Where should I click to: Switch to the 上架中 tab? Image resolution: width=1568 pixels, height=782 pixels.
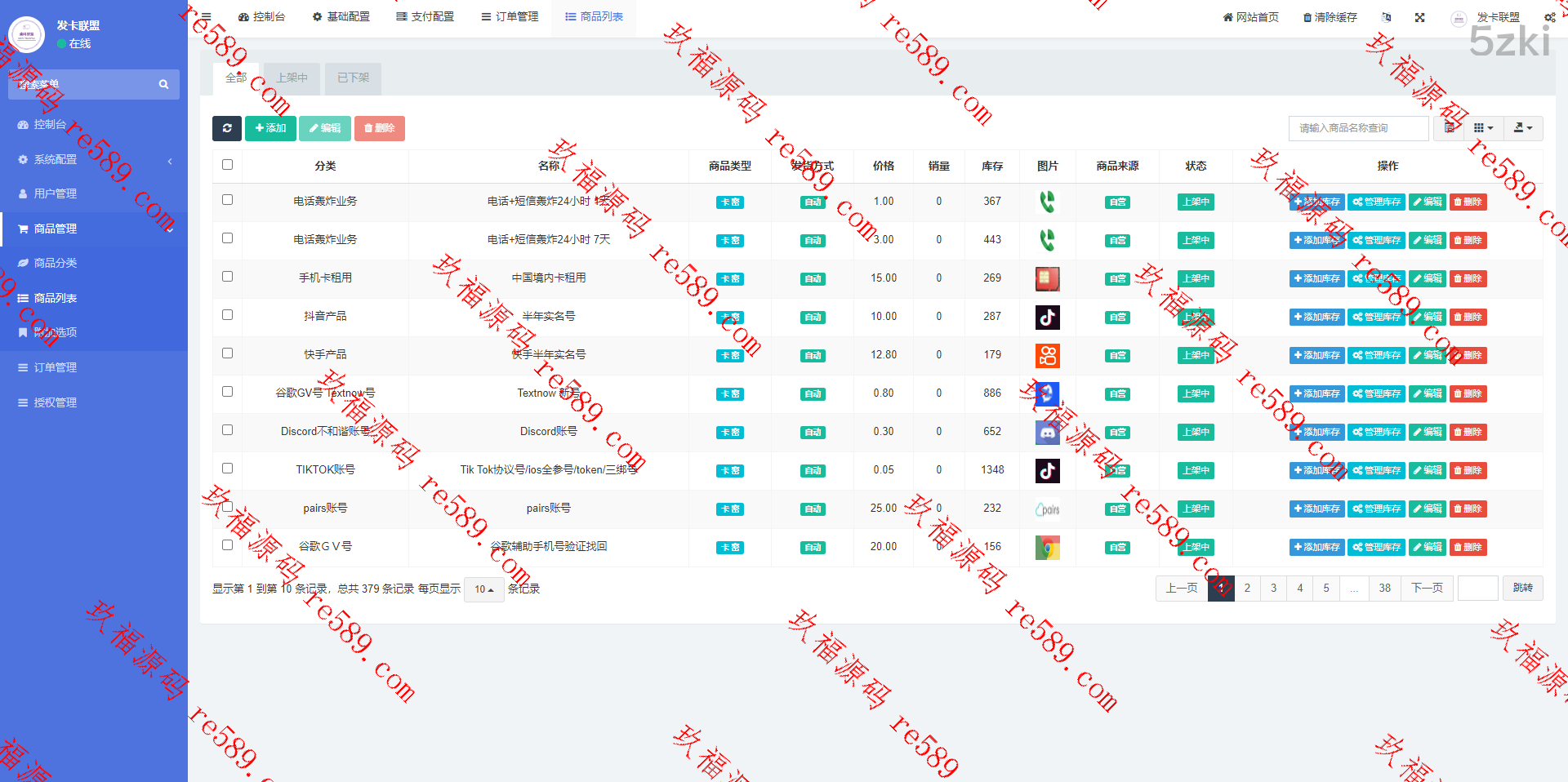[292, 78]
